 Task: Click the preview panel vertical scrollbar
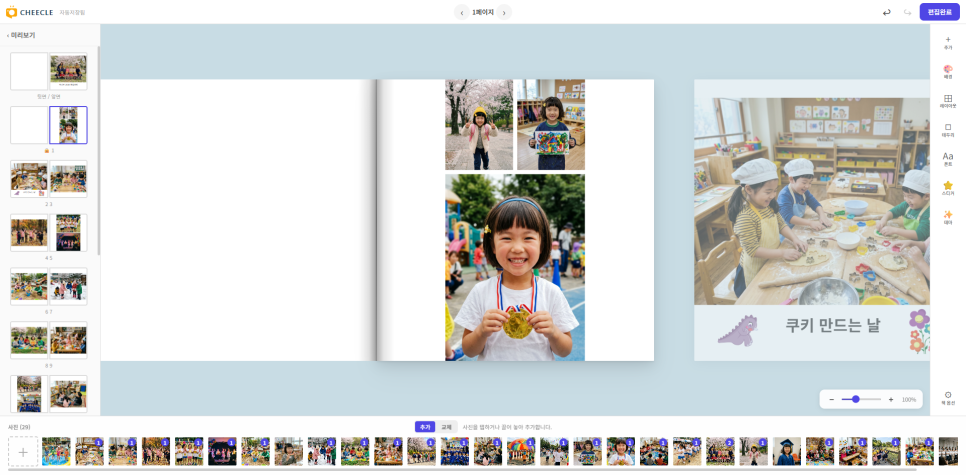[x=99, y=151]
